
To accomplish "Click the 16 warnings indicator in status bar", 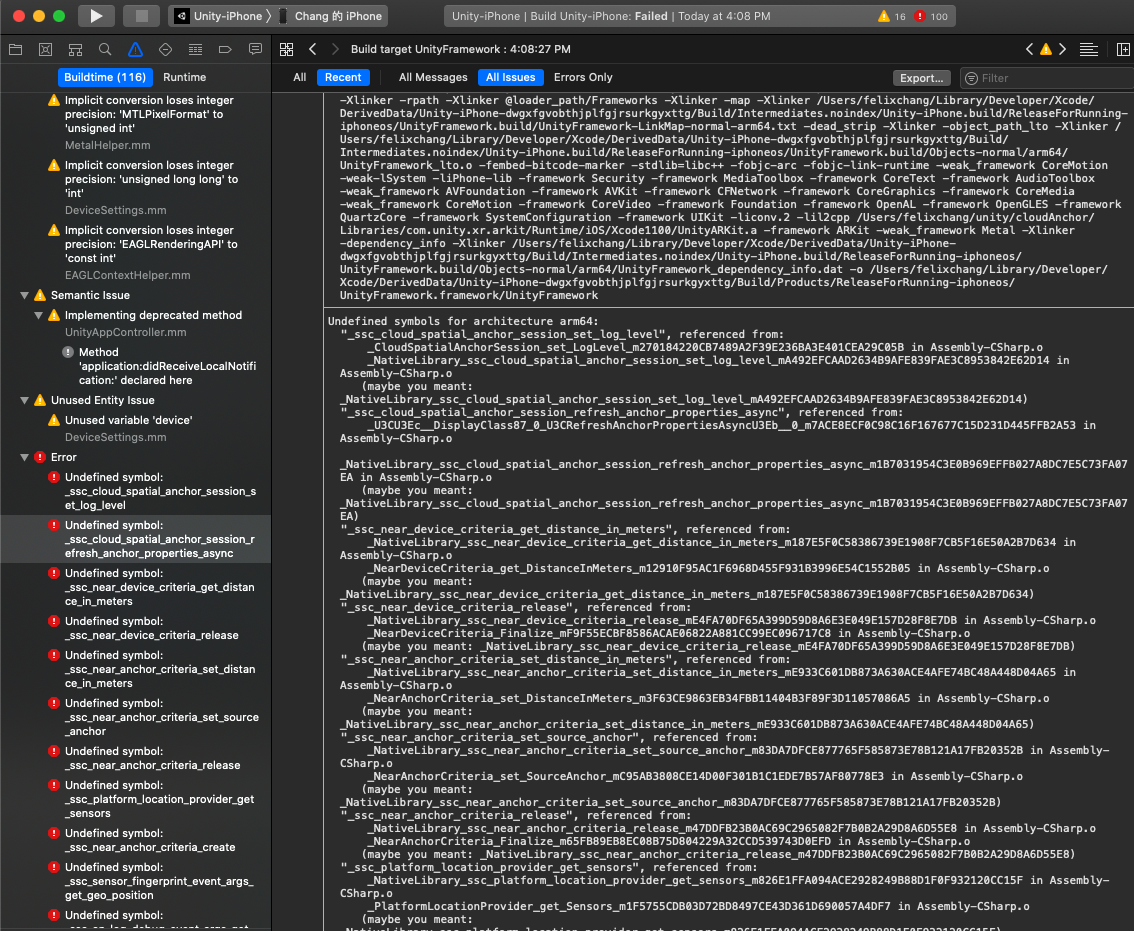I will point(891,16).
